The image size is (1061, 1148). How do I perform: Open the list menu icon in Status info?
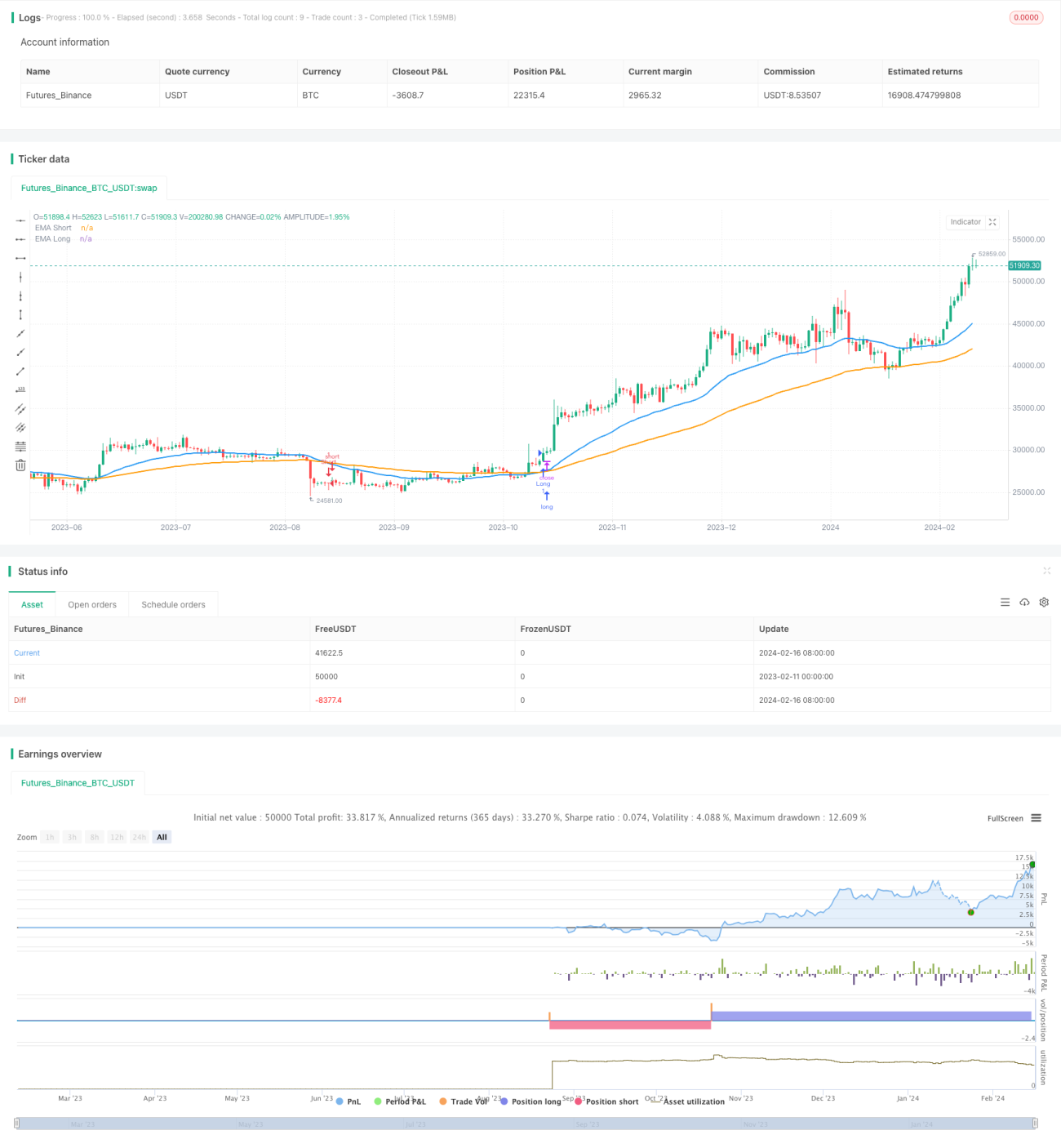1005,603
